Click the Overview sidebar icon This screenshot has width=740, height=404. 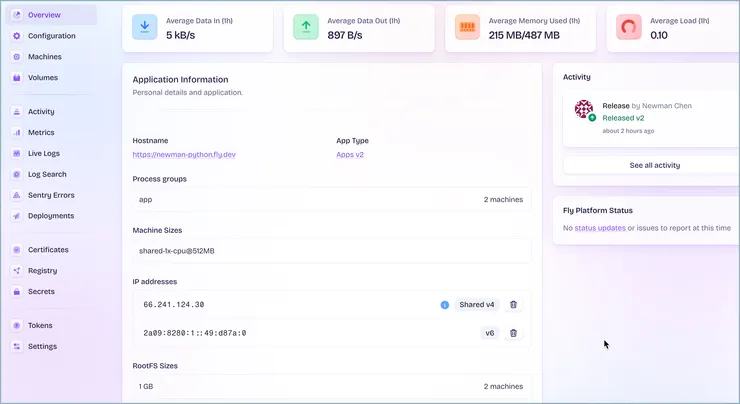click(x=17, y=15)
